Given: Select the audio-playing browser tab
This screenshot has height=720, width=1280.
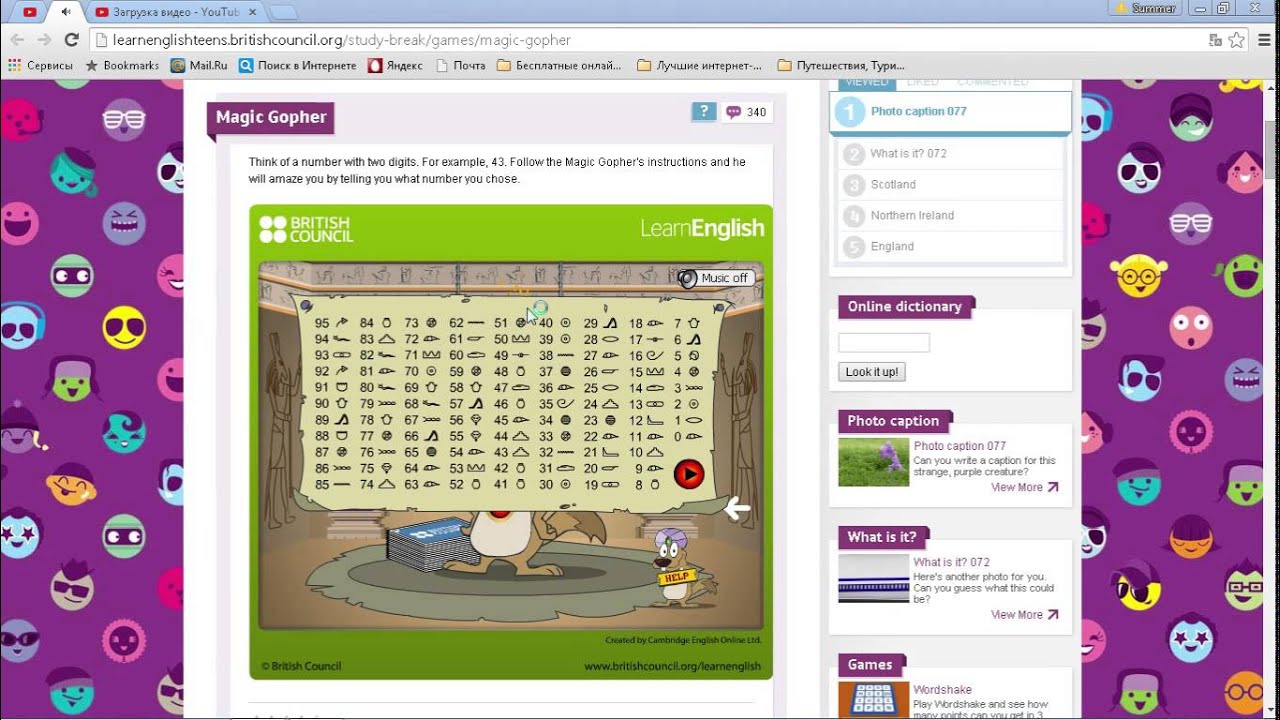Looking at the screenshot, I should 66,12.
